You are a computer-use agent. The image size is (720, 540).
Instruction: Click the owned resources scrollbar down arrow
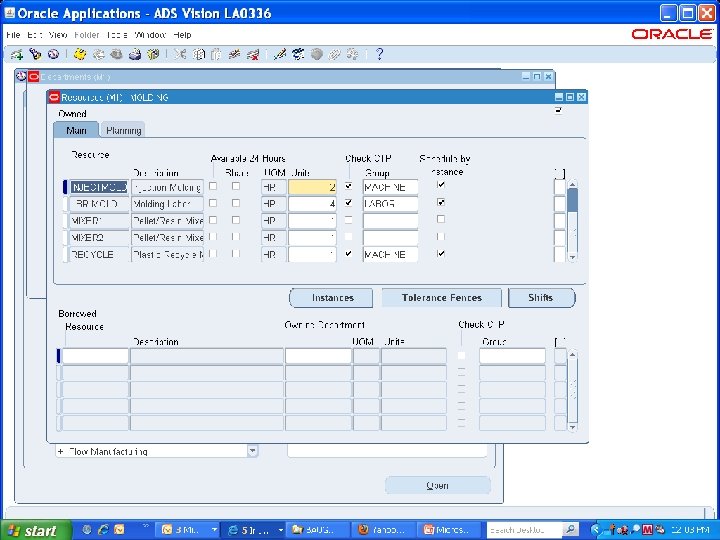click(572, 257)
